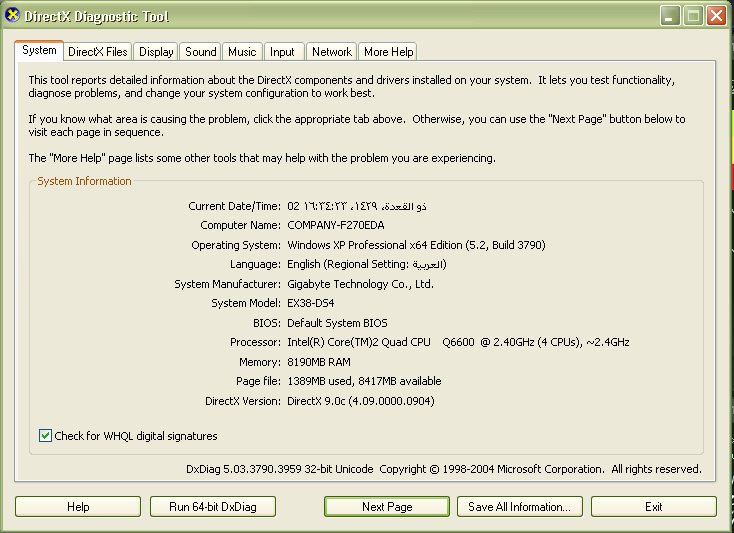Click Gigabyte Technology Co., Ltd. value

(360, 284)
